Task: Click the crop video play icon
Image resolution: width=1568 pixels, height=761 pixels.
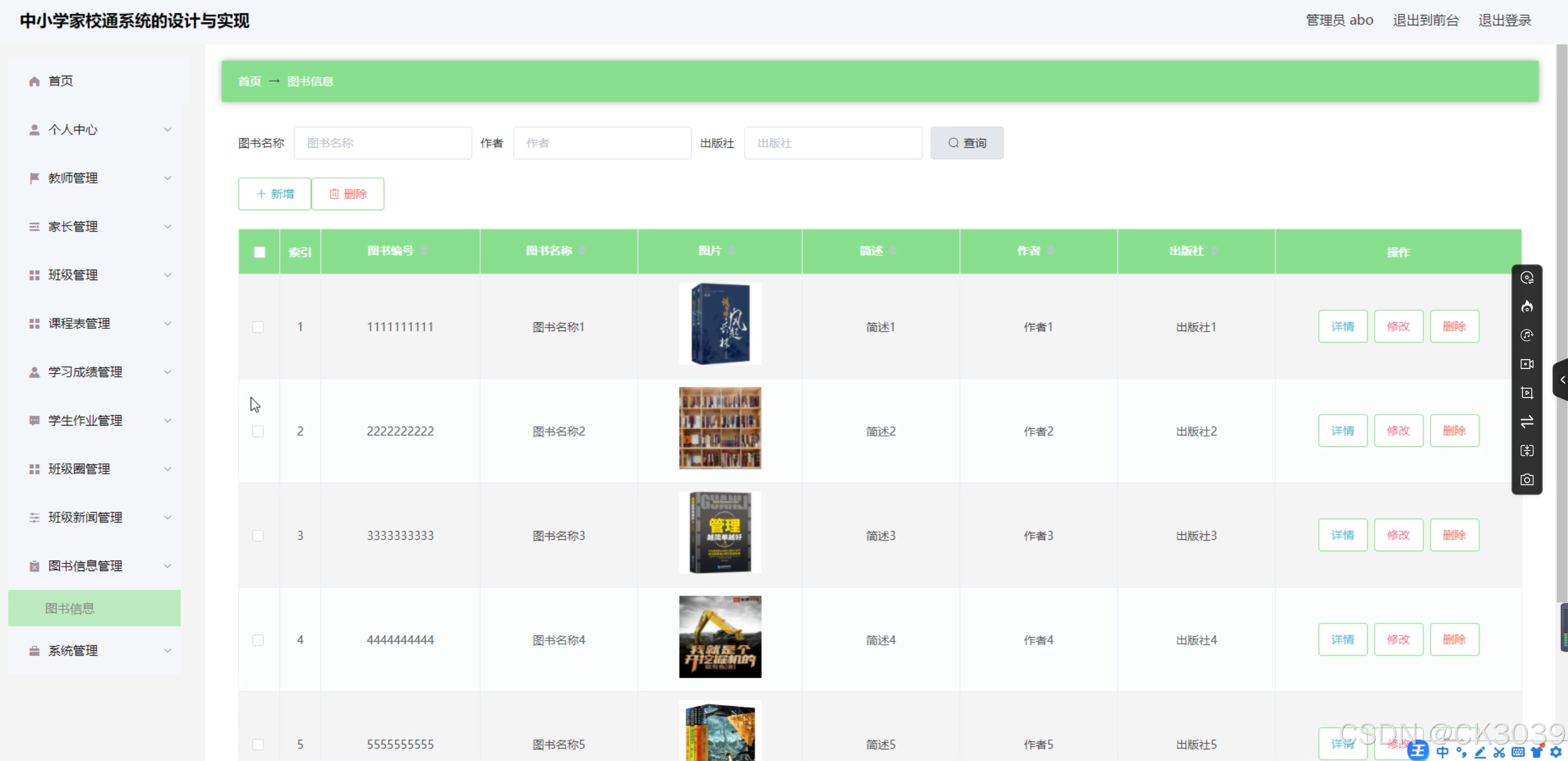Action: coord(1527,393)
